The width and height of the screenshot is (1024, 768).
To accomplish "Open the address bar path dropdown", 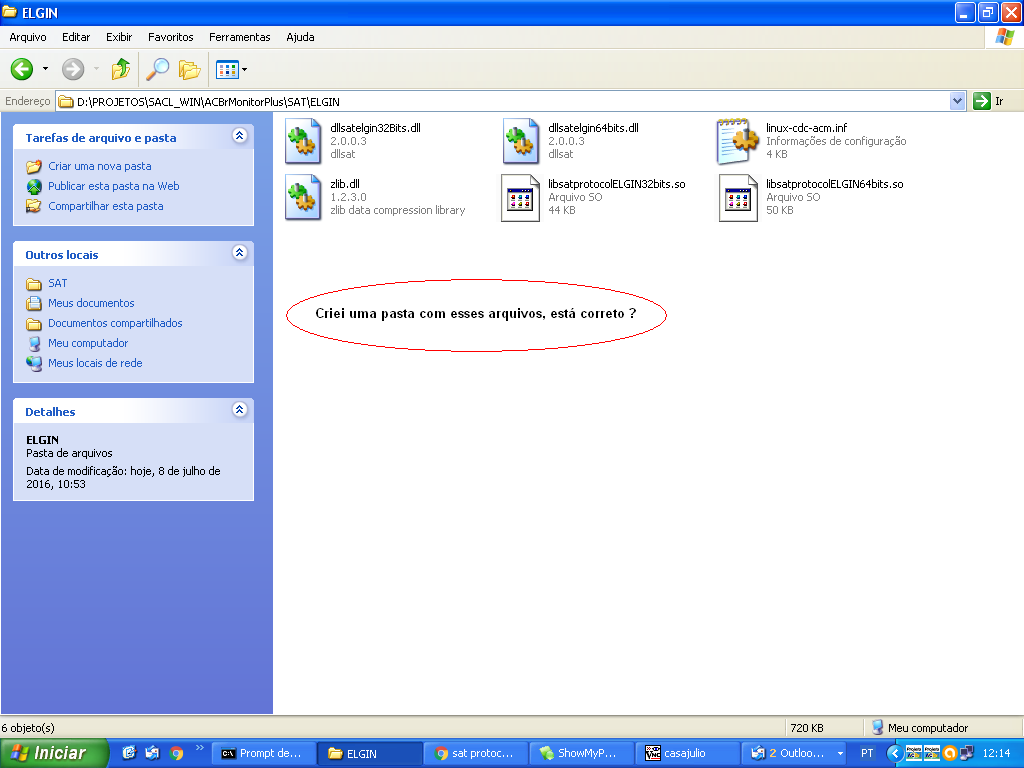I will 957,101.
